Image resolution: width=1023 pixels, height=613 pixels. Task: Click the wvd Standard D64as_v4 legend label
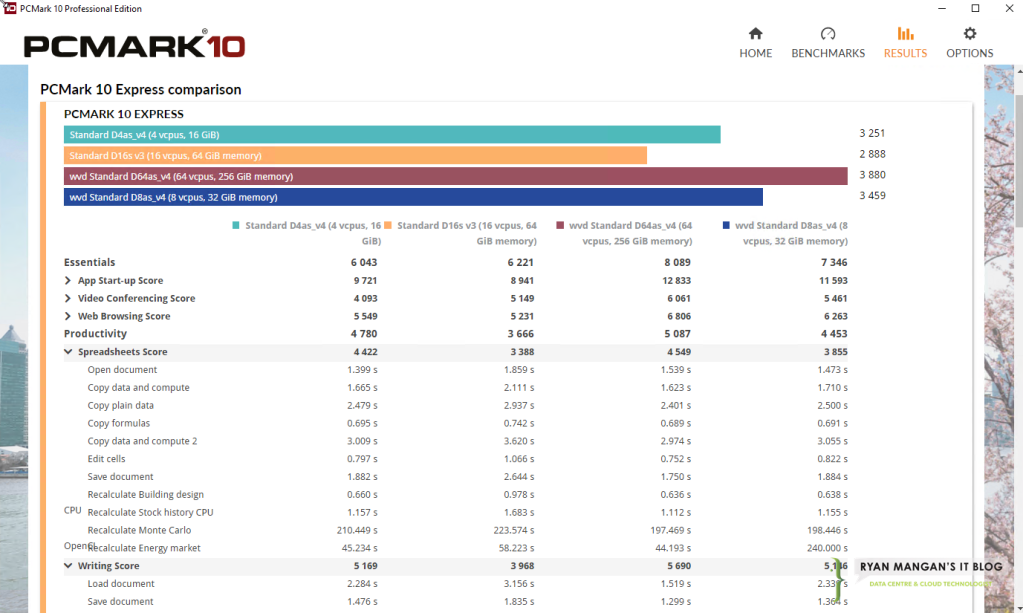pos(630,233)
